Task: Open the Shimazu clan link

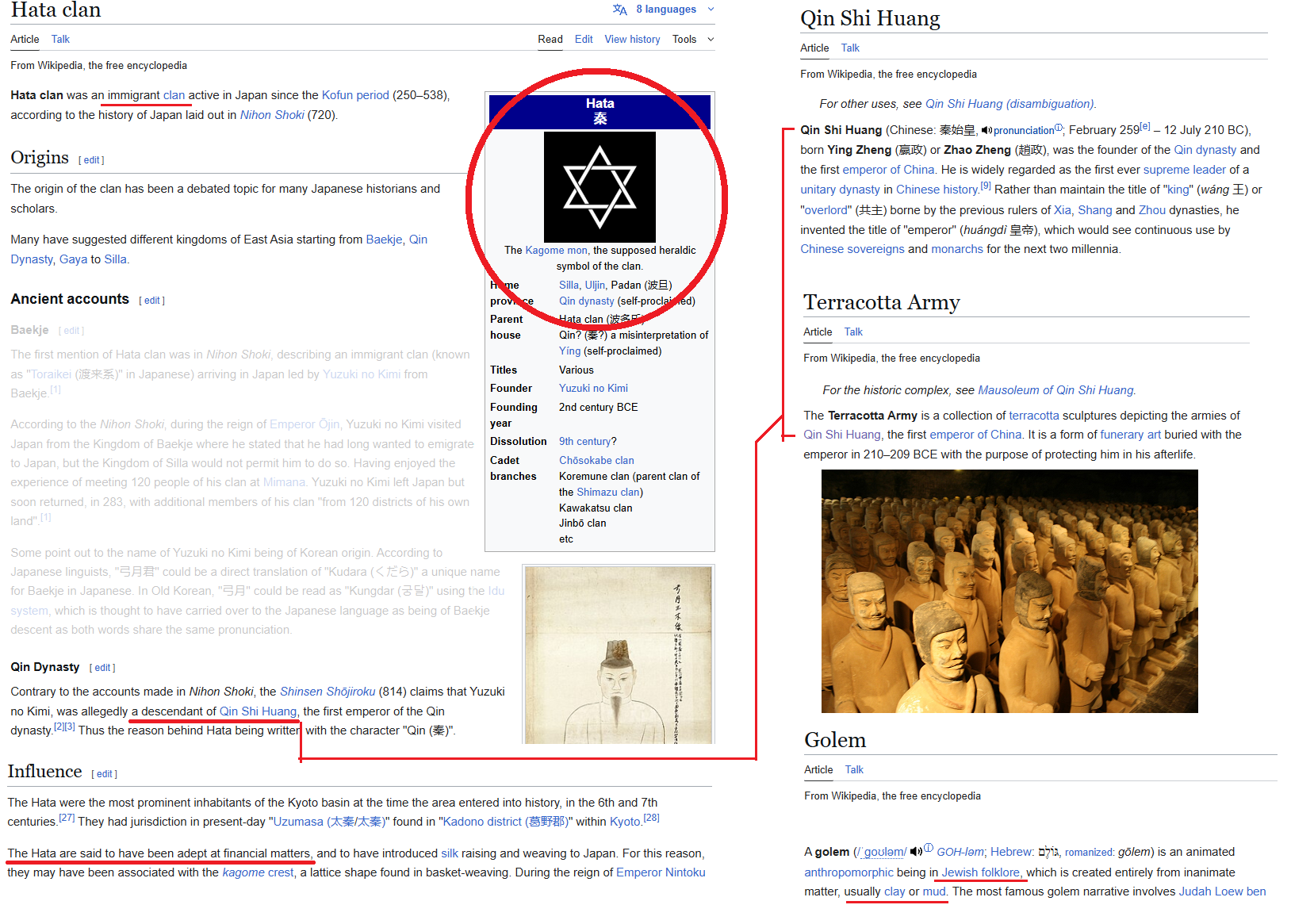Action: [607, 493]
